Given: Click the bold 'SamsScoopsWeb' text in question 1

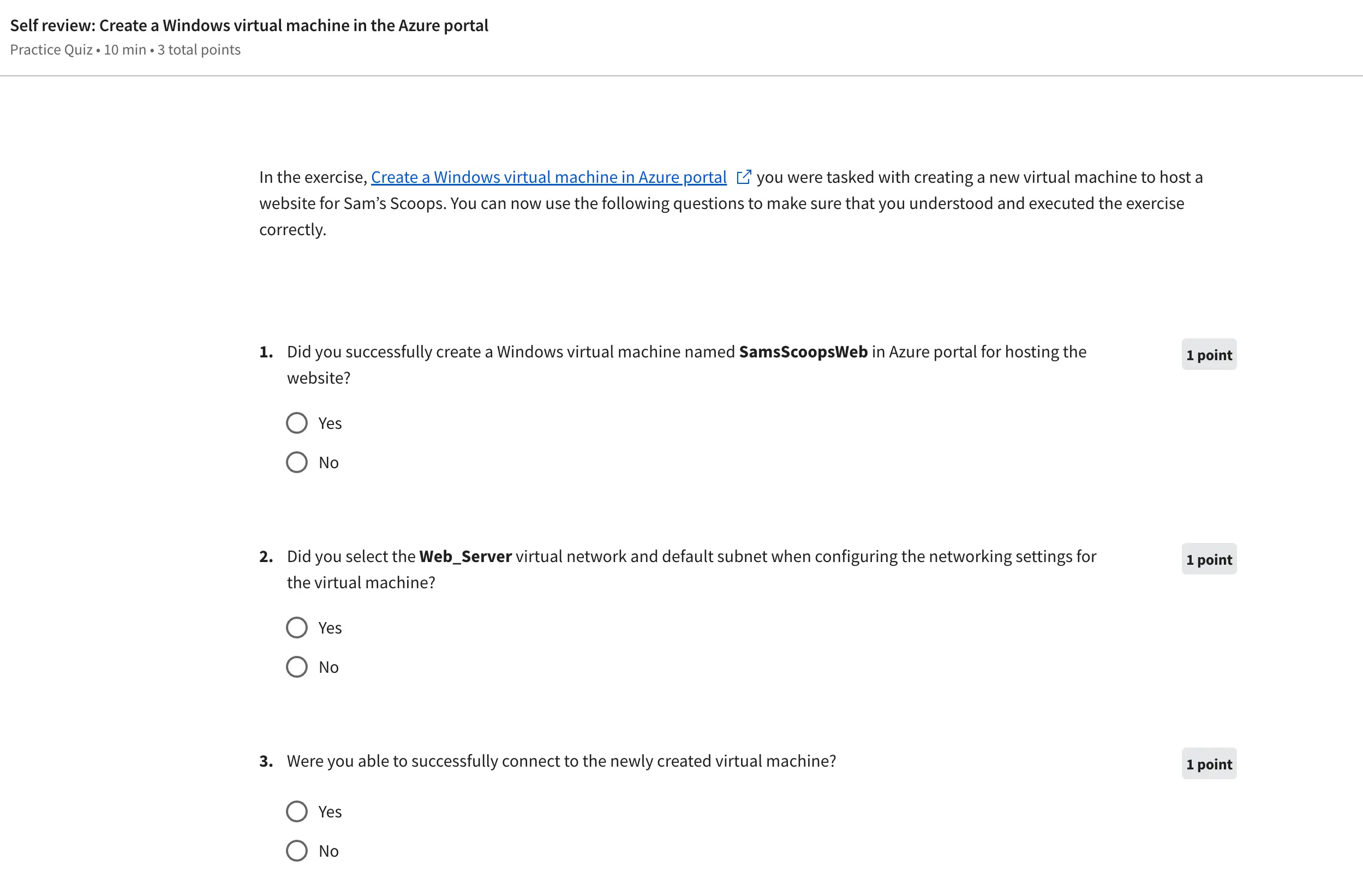Looking at the screenshot, I should coord(803,352).
